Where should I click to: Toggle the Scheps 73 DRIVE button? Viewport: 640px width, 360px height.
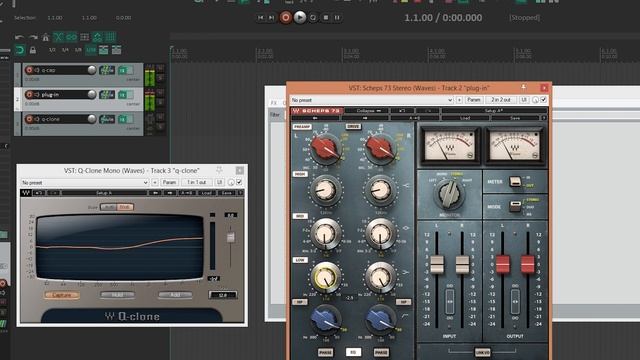(353, 127)
